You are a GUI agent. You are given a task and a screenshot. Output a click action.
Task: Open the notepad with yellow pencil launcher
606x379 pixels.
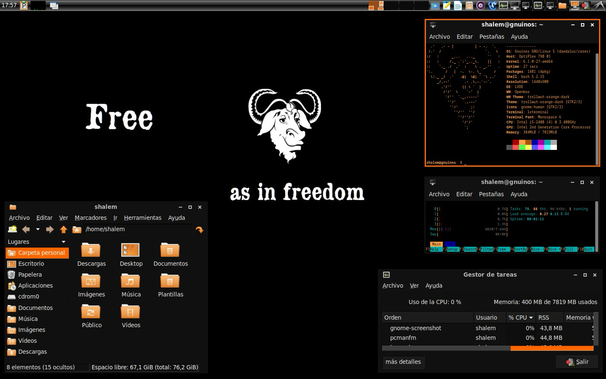(446, 5)
